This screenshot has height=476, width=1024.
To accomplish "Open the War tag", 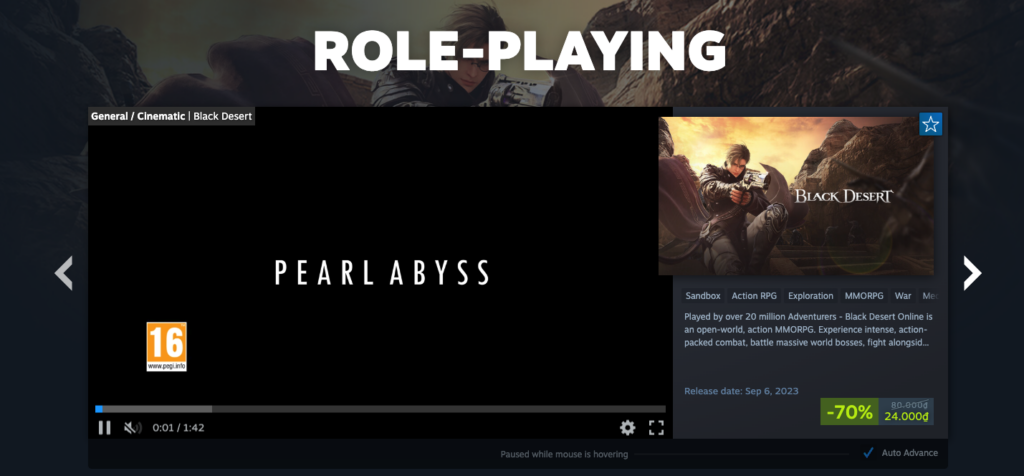I will 903,296.
